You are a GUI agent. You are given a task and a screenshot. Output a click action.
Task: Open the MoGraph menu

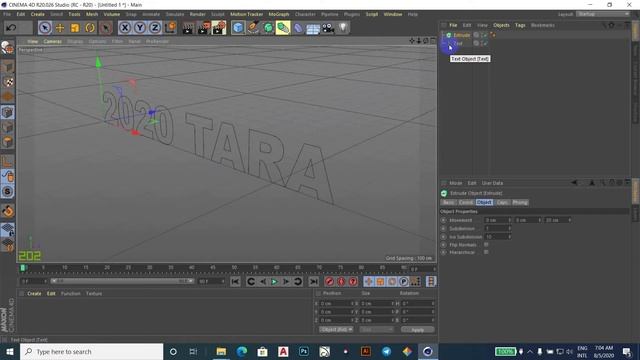[x=279, y=14]
